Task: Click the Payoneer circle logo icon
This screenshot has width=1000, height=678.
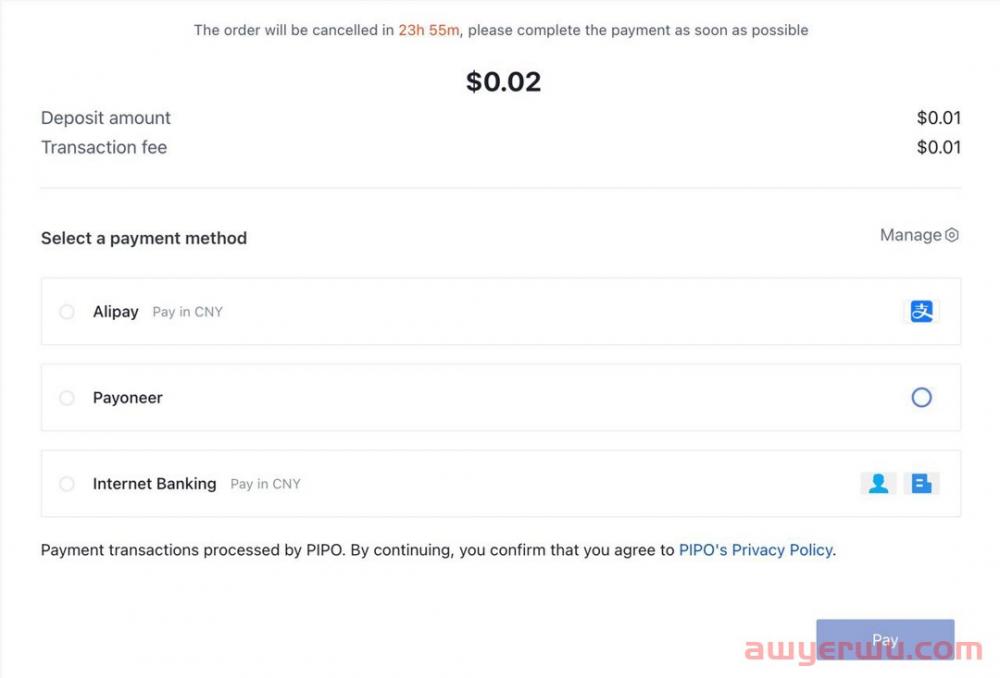Action: [x=921, y=398]
